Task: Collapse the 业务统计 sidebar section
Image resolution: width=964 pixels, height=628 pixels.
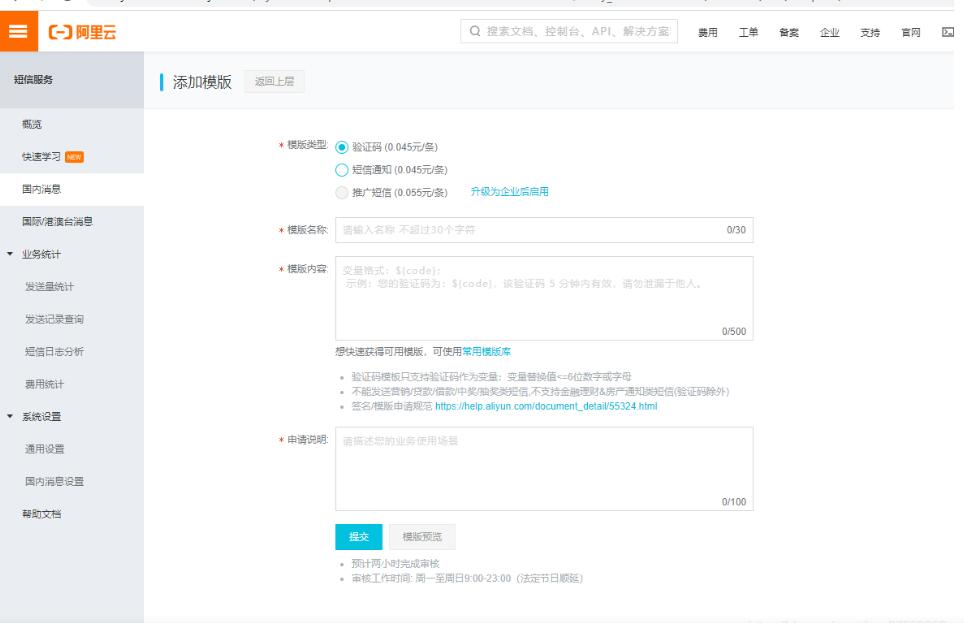Action: pos(11,254)
